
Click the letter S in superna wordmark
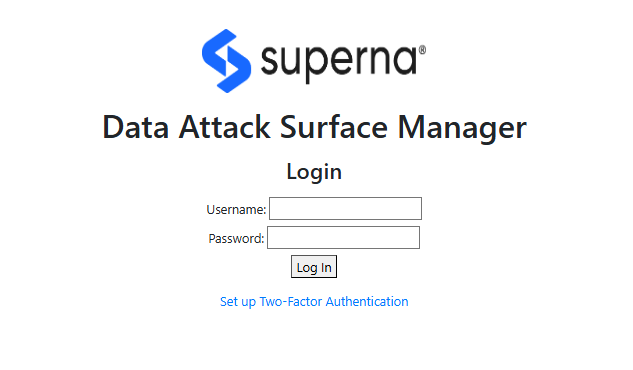point(272,61)
